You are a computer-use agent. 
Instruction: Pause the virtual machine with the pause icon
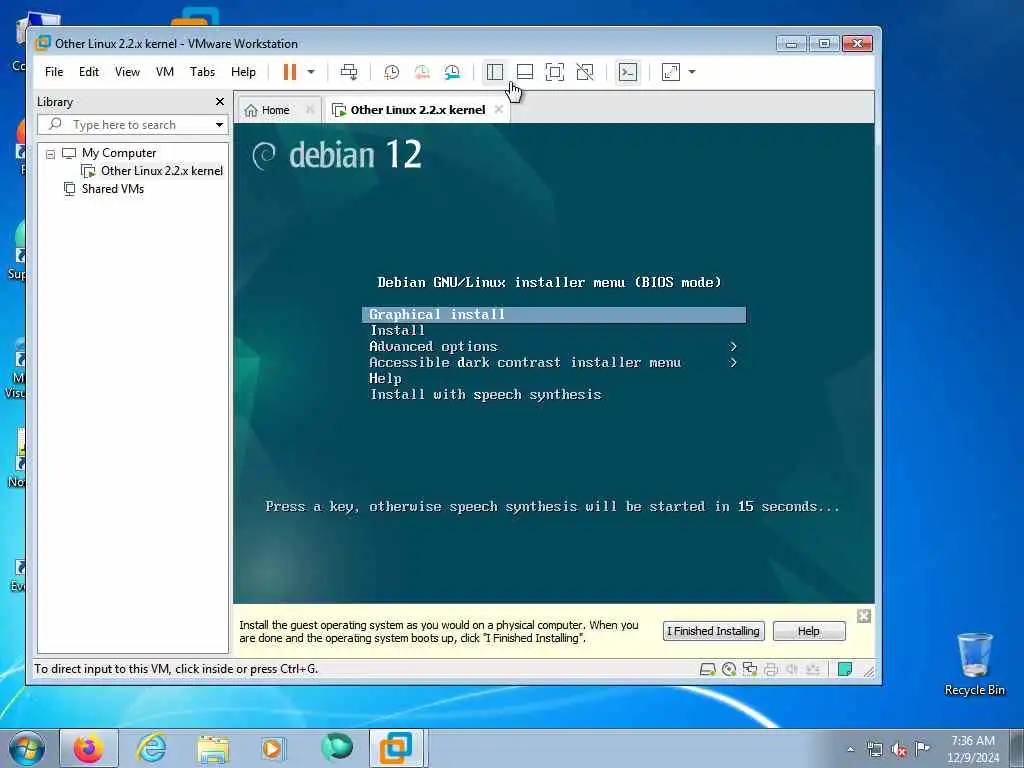289,72
